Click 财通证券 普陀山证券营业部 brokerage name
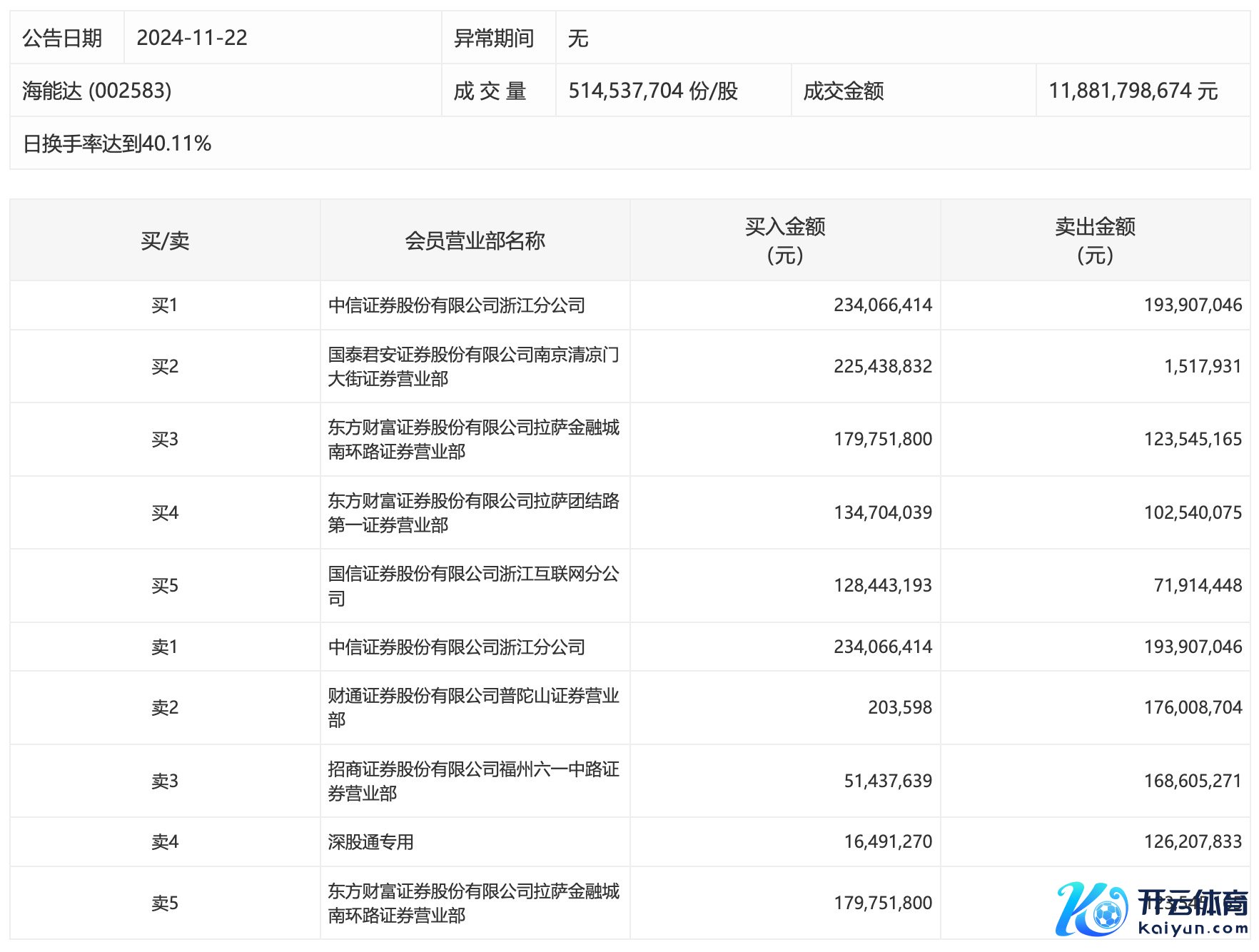1259x952 pixels. click(x=473, y=707)
